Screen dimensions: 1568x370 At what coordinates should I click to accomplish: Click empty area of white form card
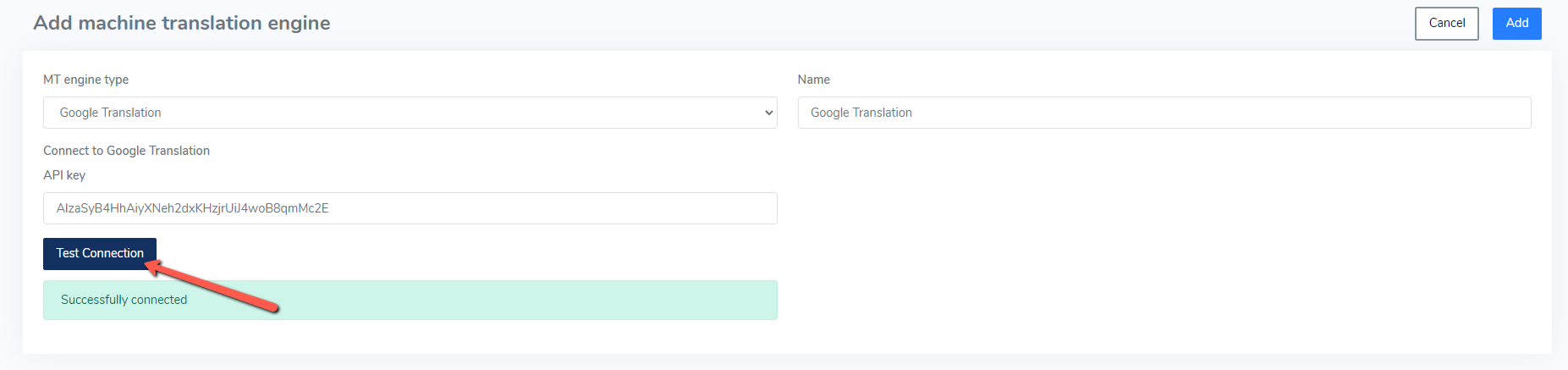click(x=1164, y=246)
